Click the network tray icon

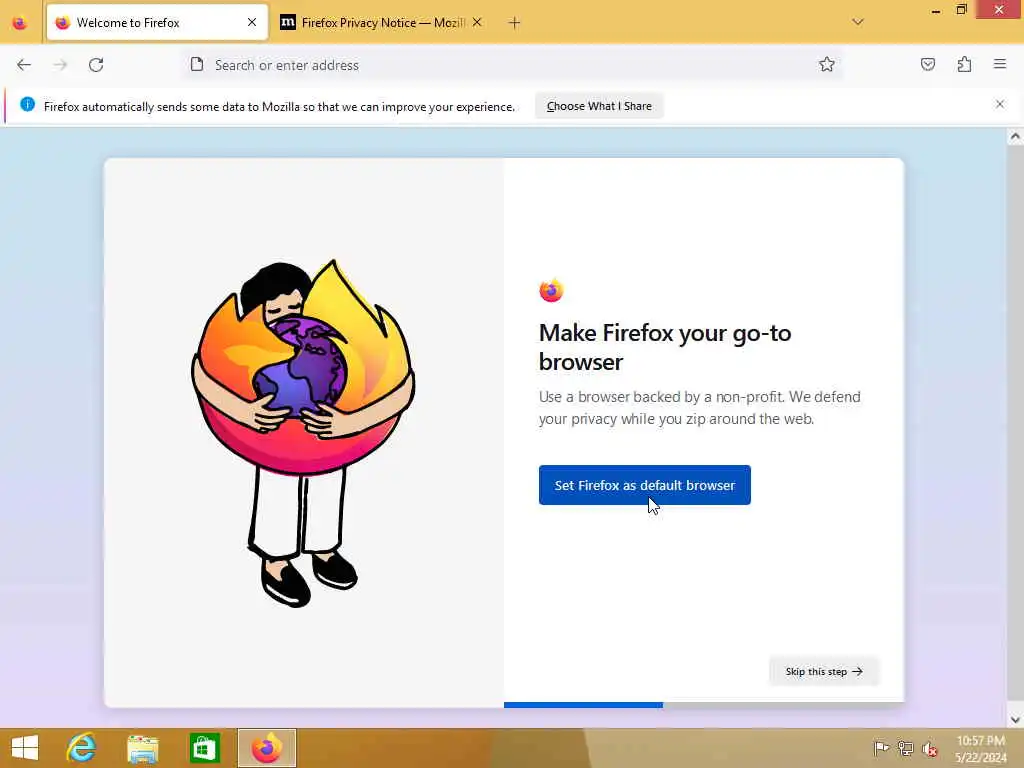[x=905, y=748]
